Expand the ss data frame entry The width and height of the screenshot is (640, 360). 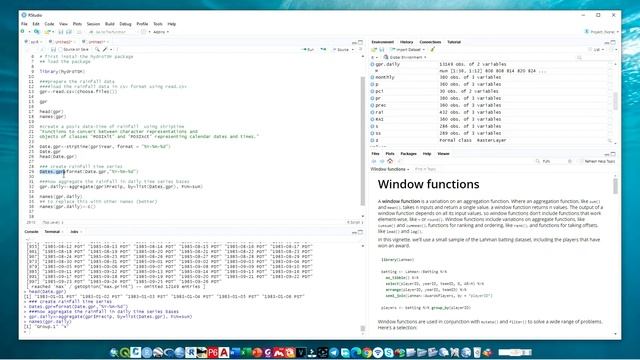pos(372,133)
